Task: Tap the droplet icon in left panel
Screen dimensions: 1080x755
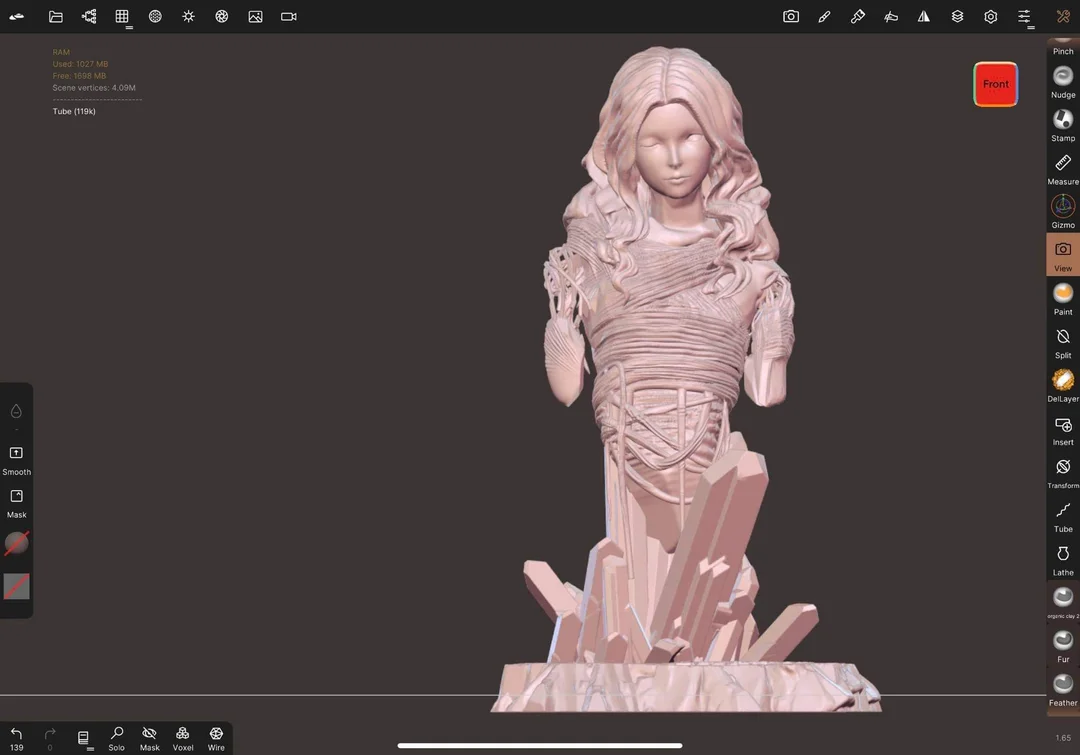Action: (16, 411)
